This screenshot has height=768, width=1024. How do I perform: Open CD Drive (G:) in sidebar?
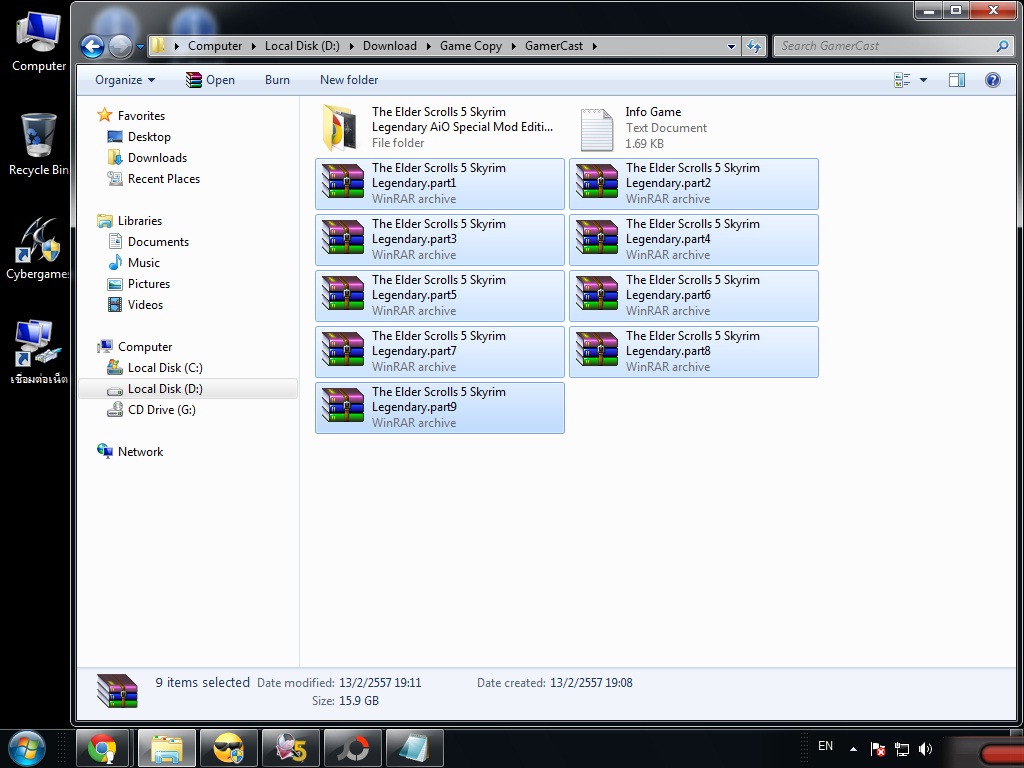click(161, 409)
